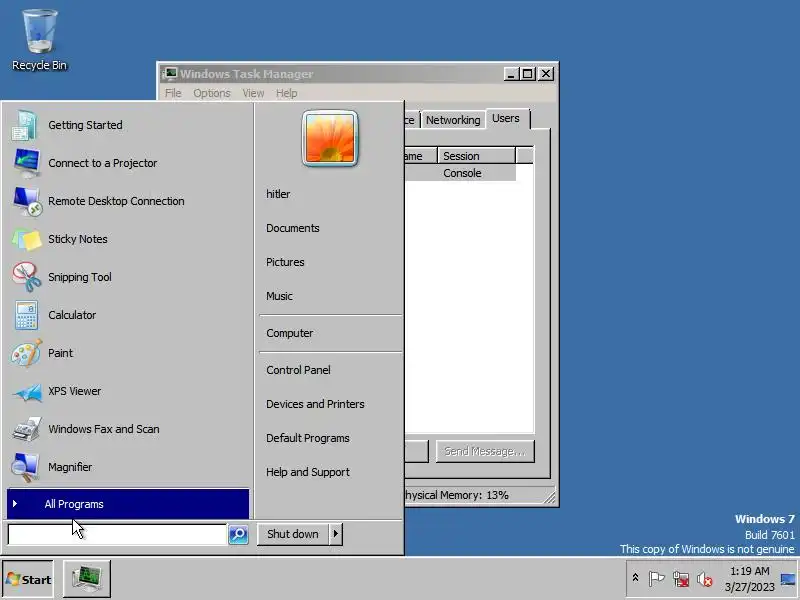This screenshot has height=600, width=800.
Task: Click the Shut down button
Action: (x=293, y=534)
